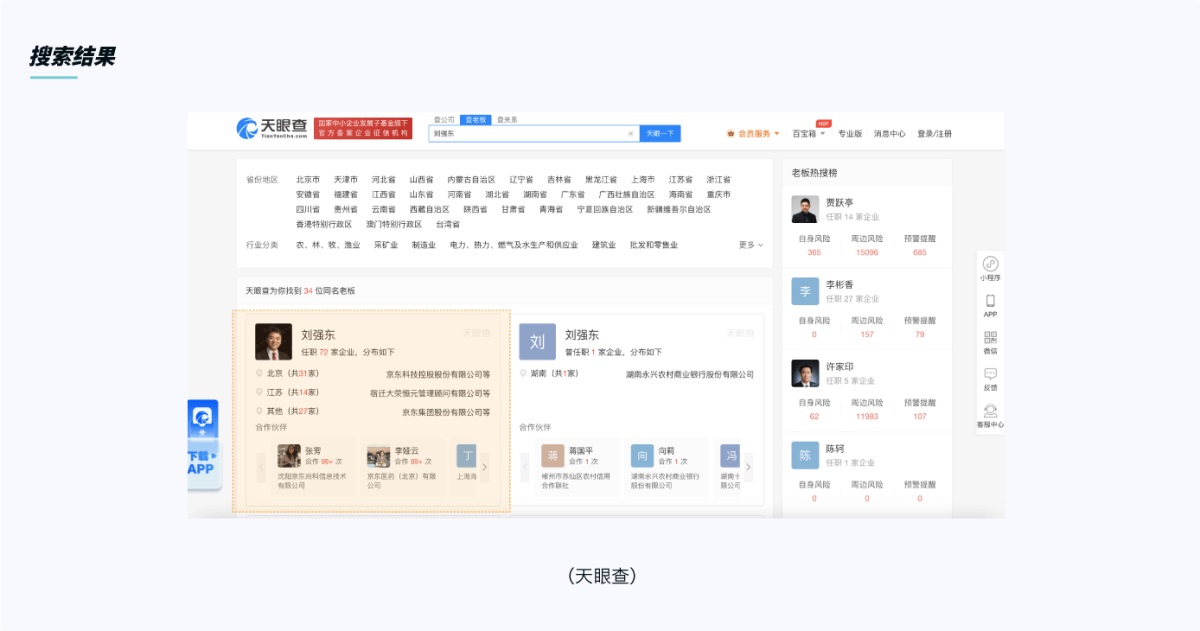Filter by 北京市 region
The height and width of the screenshot is (631, 1200).
tap(308, 180)
